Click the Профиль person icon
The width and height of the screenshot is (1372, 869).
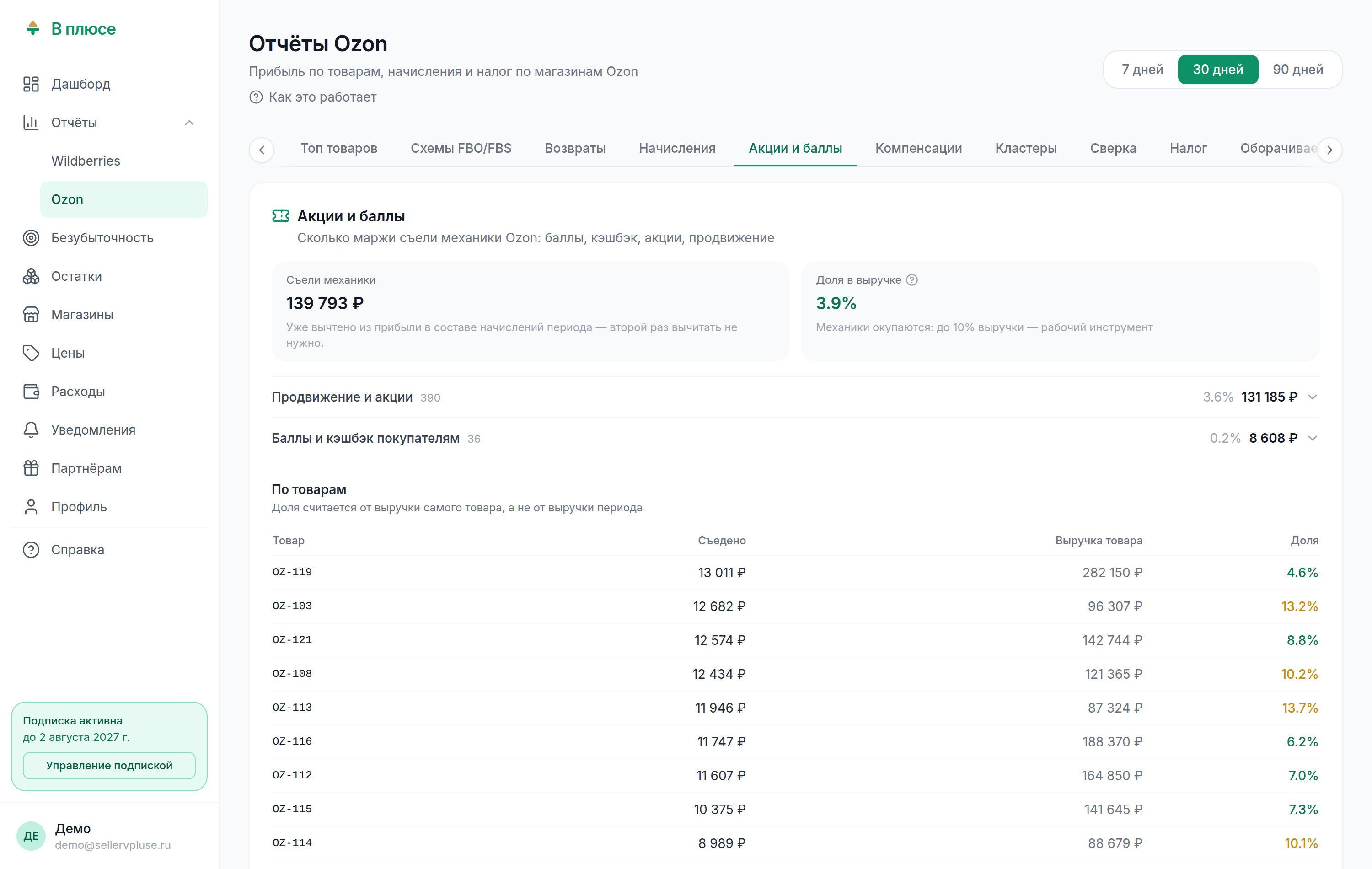click(x=31, y=507)
